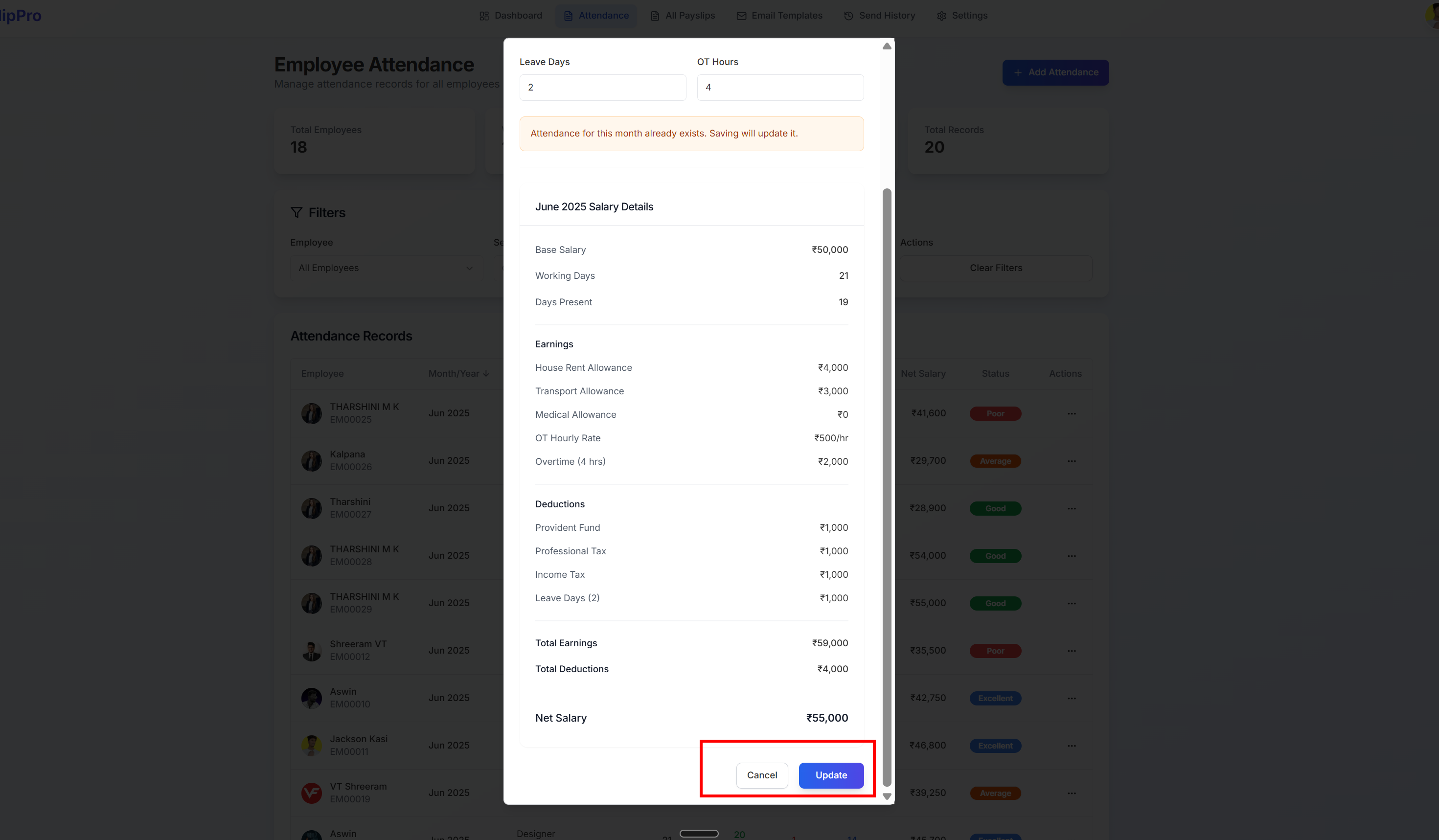Click the Update button in the dialog
The height and width of the screenshot is (840, 1439).
coord(830,775)
